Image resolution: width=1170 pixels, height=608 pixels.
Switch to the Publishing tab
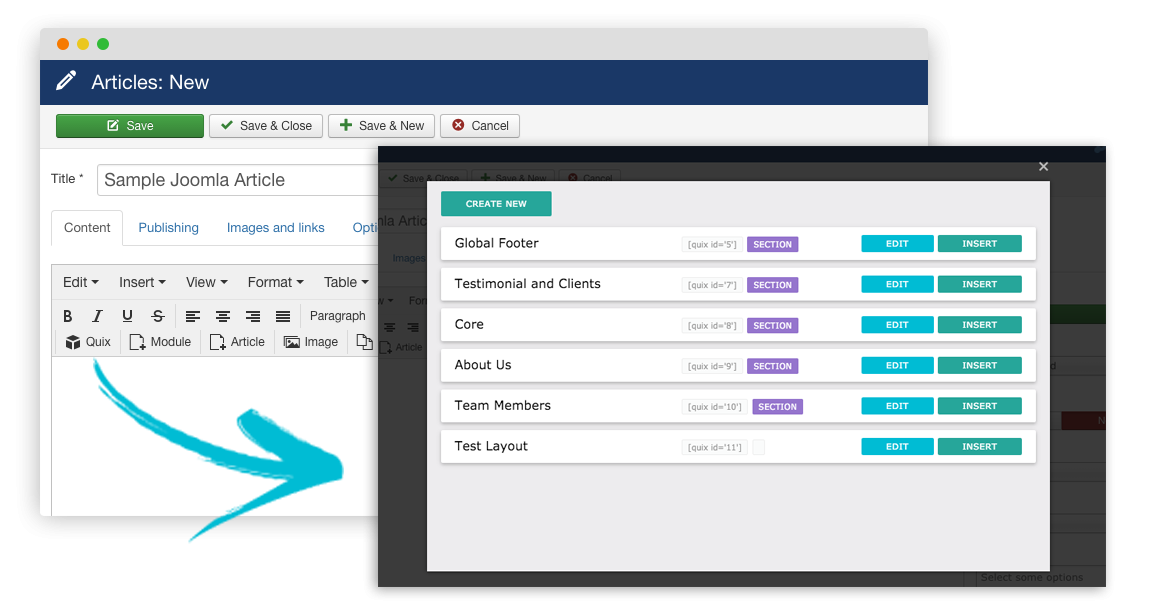[168, 227]
